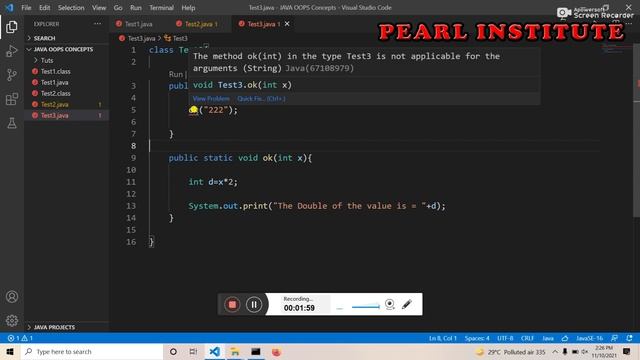
Task: Open the Run and Debug view
Action: pos(12,51)
